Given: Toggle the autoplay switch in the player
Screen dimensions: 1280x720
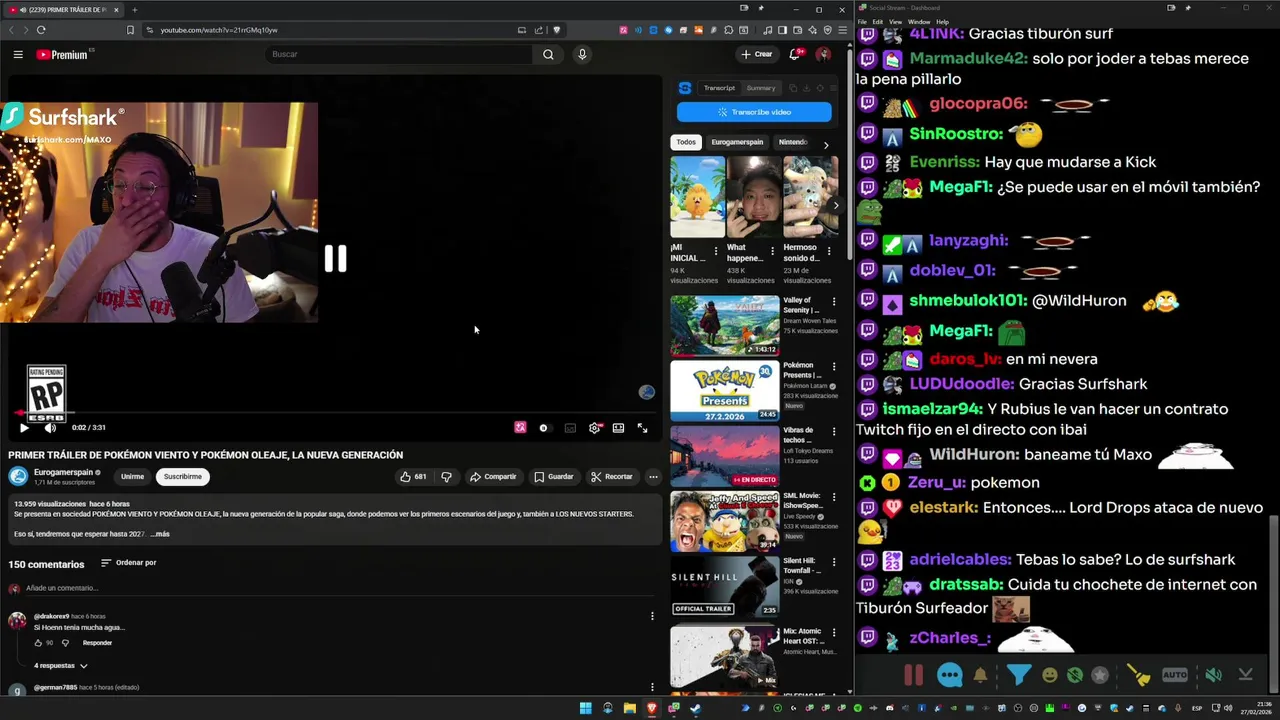Looking at the screenshot, I should [544, 428].
